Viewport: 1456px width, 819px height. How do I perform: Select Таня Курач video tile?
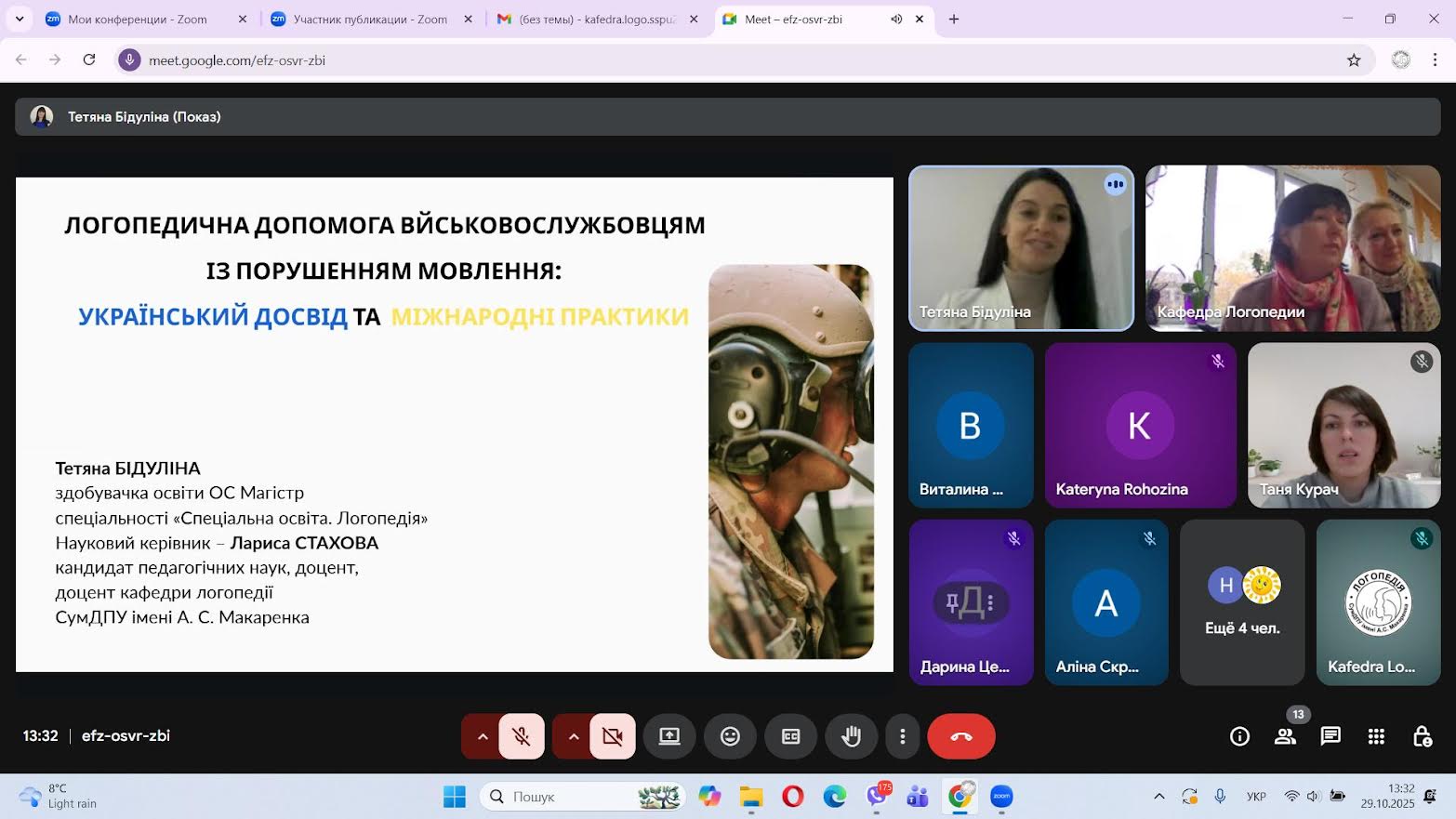coord(1343,425)
